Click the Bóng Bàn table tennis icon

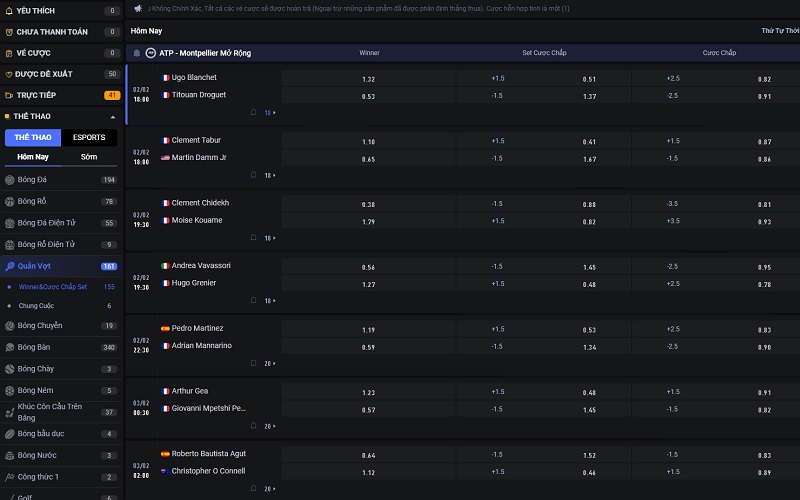pos(10,347)
